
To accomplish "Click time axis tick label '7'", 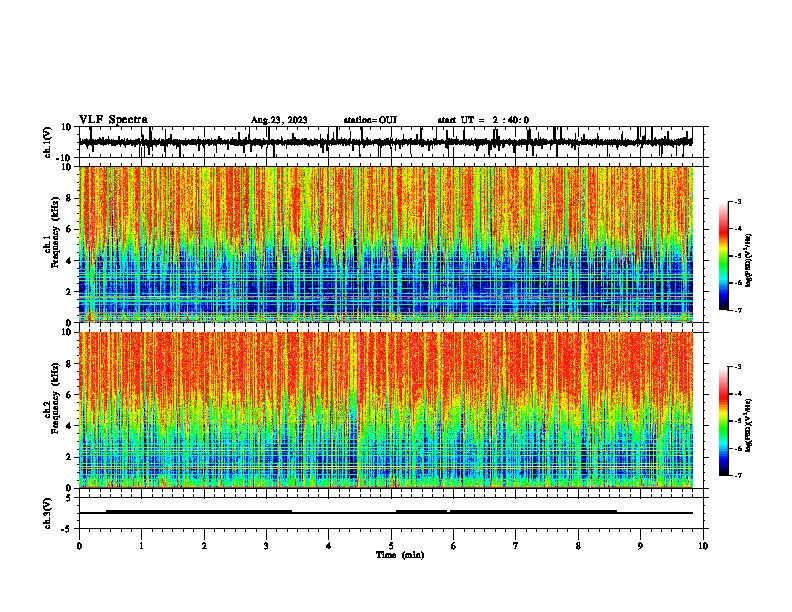I will click(515, 546).
